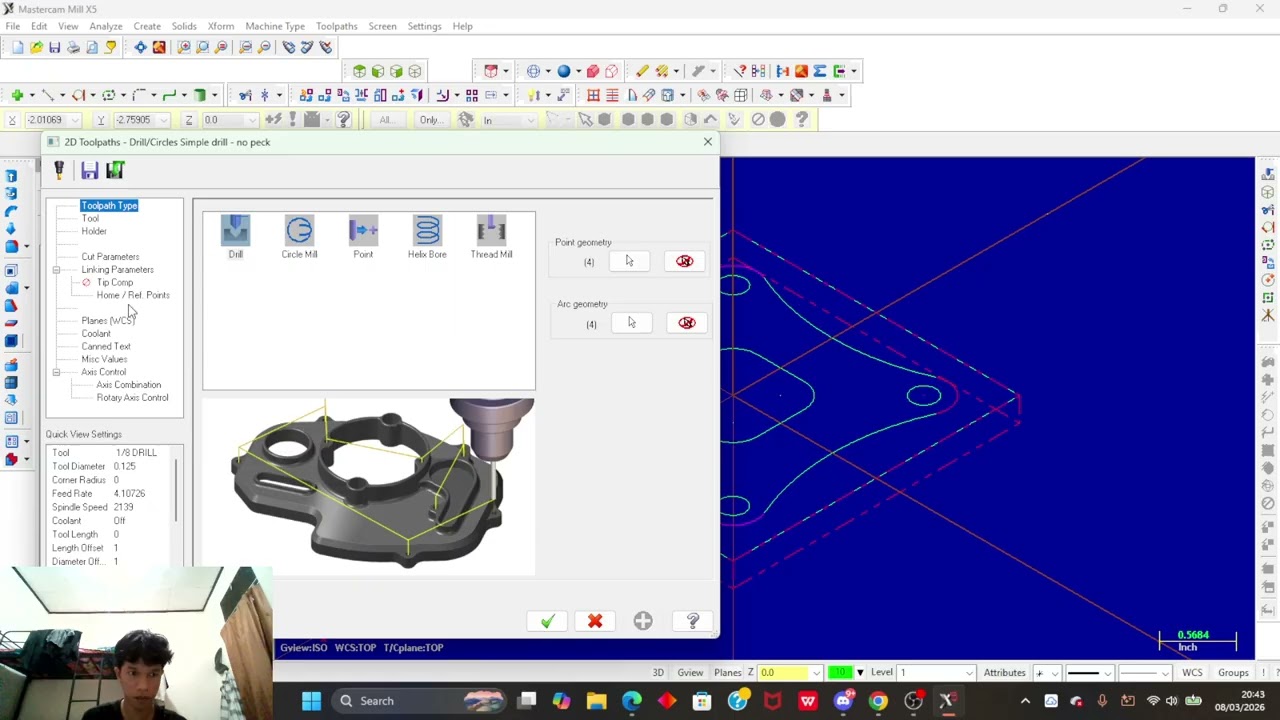Click Point geometry select arrow button
Image resolution: width=1280 pixels, height=720 pixels.
click(629, 261)
